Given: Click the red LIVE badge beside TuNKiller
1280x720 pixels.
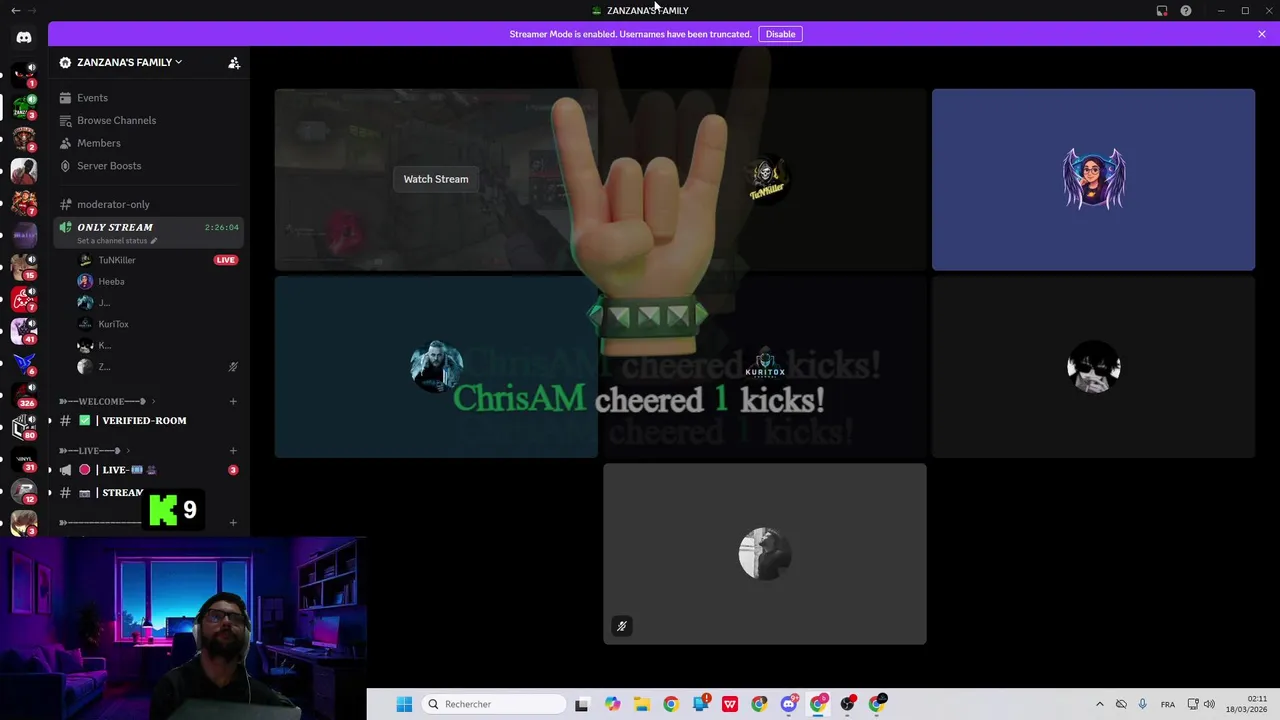Looking at the screenshot, I should pos(226,260).
